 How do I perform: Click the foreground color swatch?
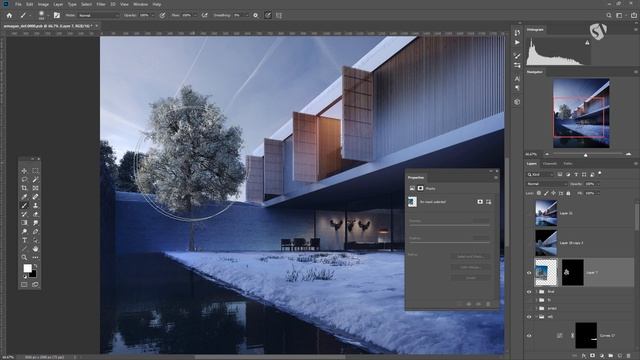click(x=27, y=268)
